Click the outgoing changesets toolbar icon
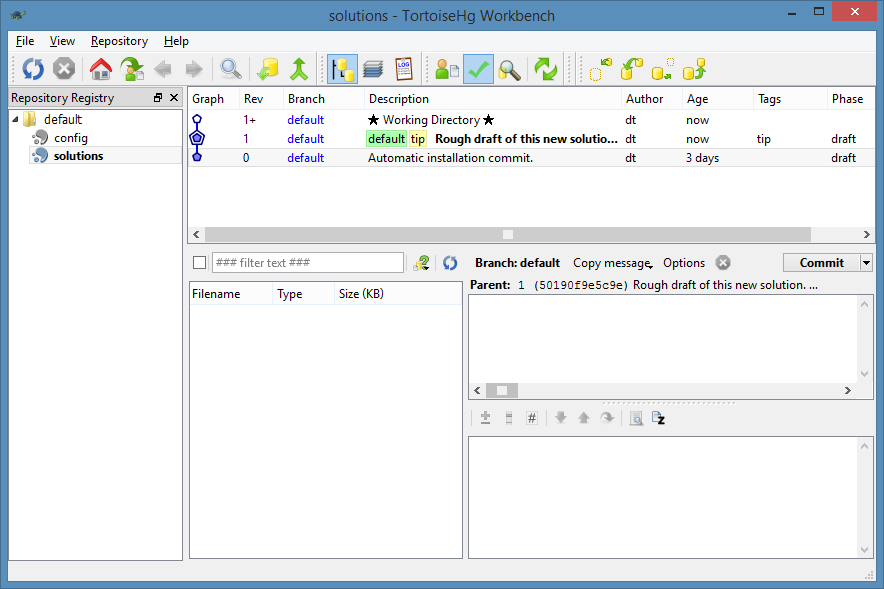The image size is (884, 589). pyautogui.click(x=662, y=69)
